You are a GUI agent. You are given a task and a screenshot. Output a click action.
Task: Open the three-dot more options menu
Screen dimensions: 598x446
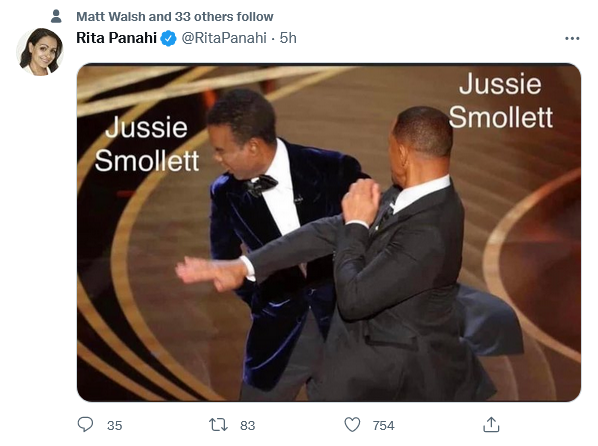click(x=572, y=38)
